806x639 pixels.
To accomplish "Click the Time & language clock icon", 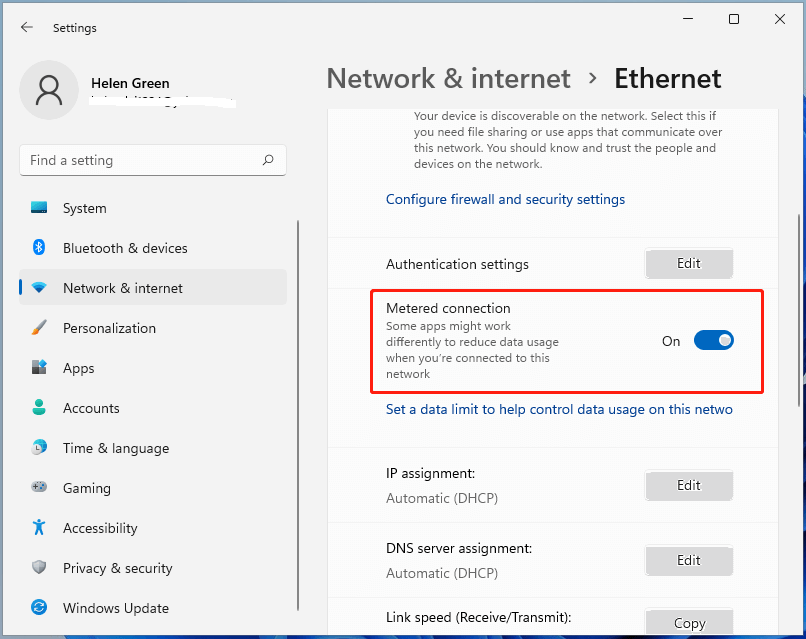I will point(39,447).
